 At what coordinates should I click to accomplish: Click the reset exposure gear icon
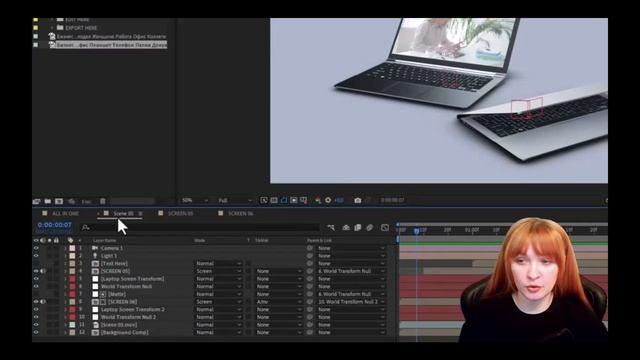tap(328, 200)
